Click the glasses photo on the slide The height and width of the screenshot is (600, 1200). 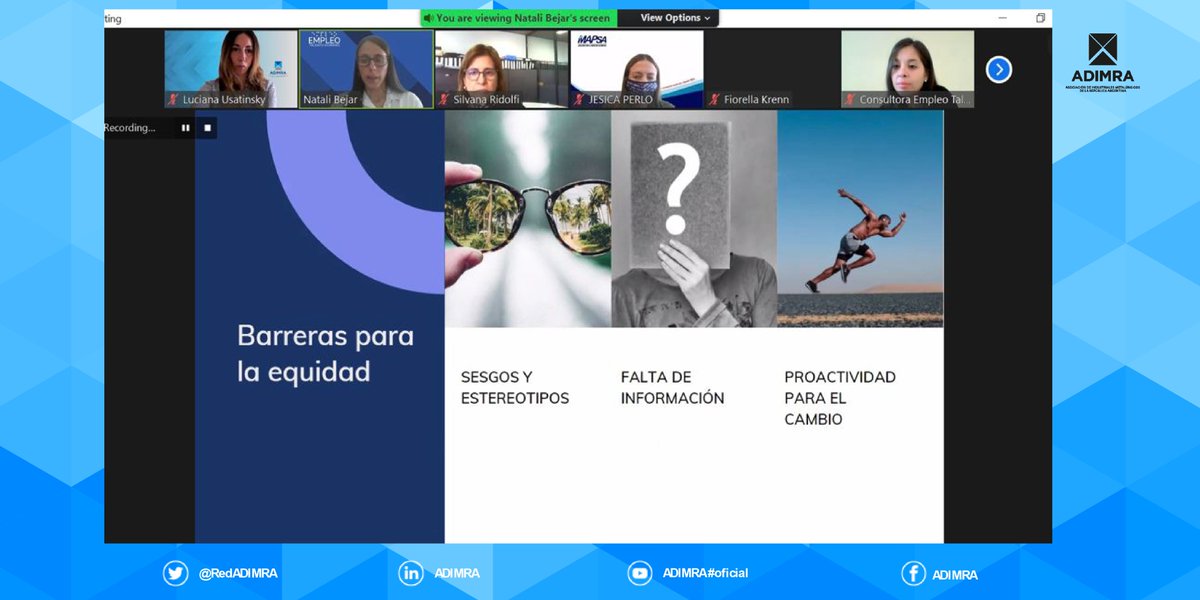(528, 219)
